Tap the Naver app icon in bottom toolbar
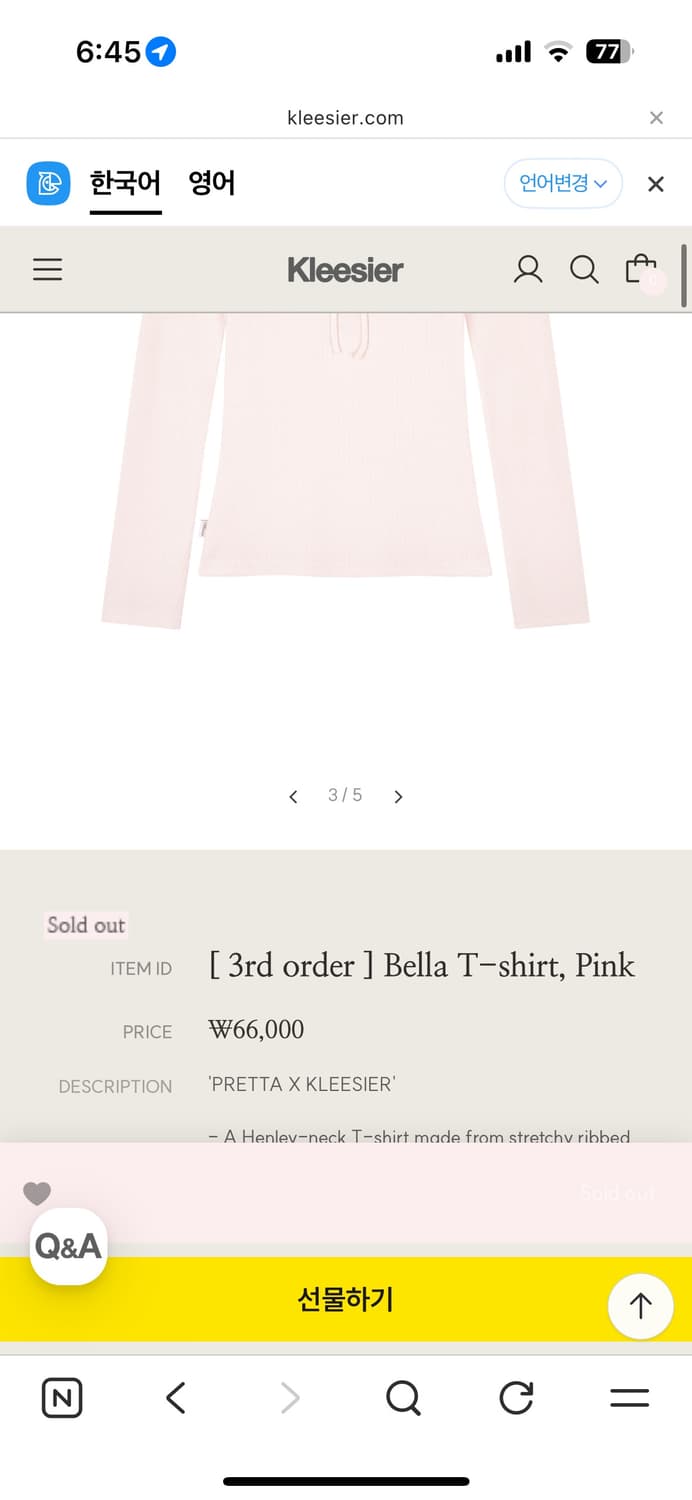Screen dimensions: 692x1500 (x=61, y=1398)
